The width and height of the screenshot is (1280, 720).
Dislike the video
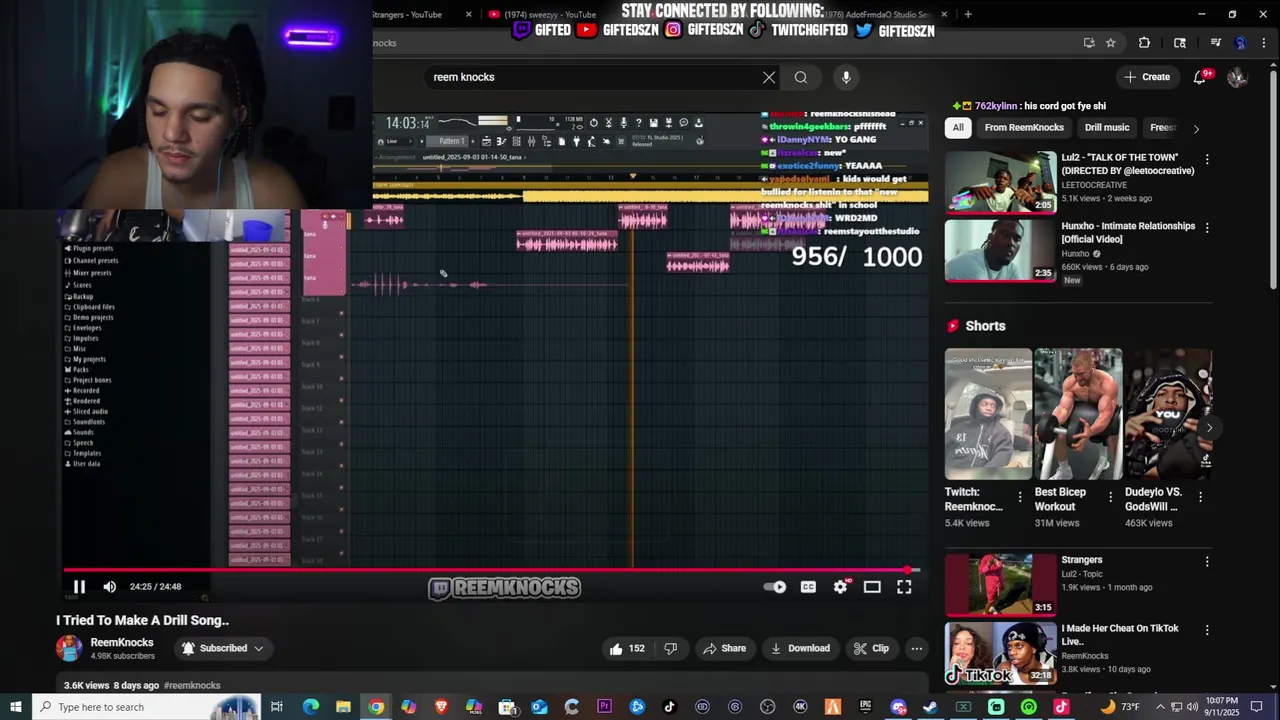point(670,648)
